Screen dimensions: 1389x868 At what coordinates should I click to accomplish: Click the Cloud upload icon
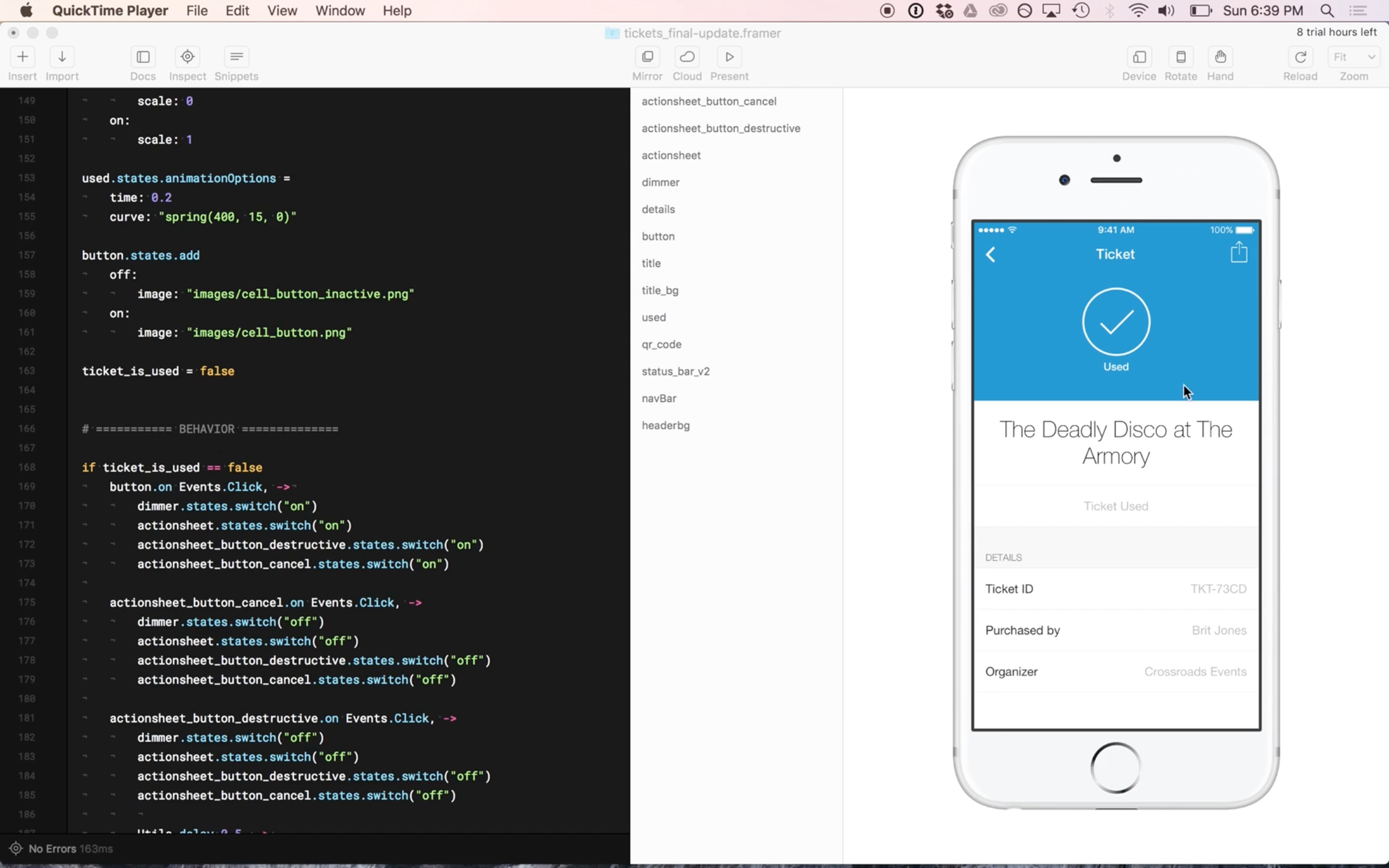click(687, 57)
